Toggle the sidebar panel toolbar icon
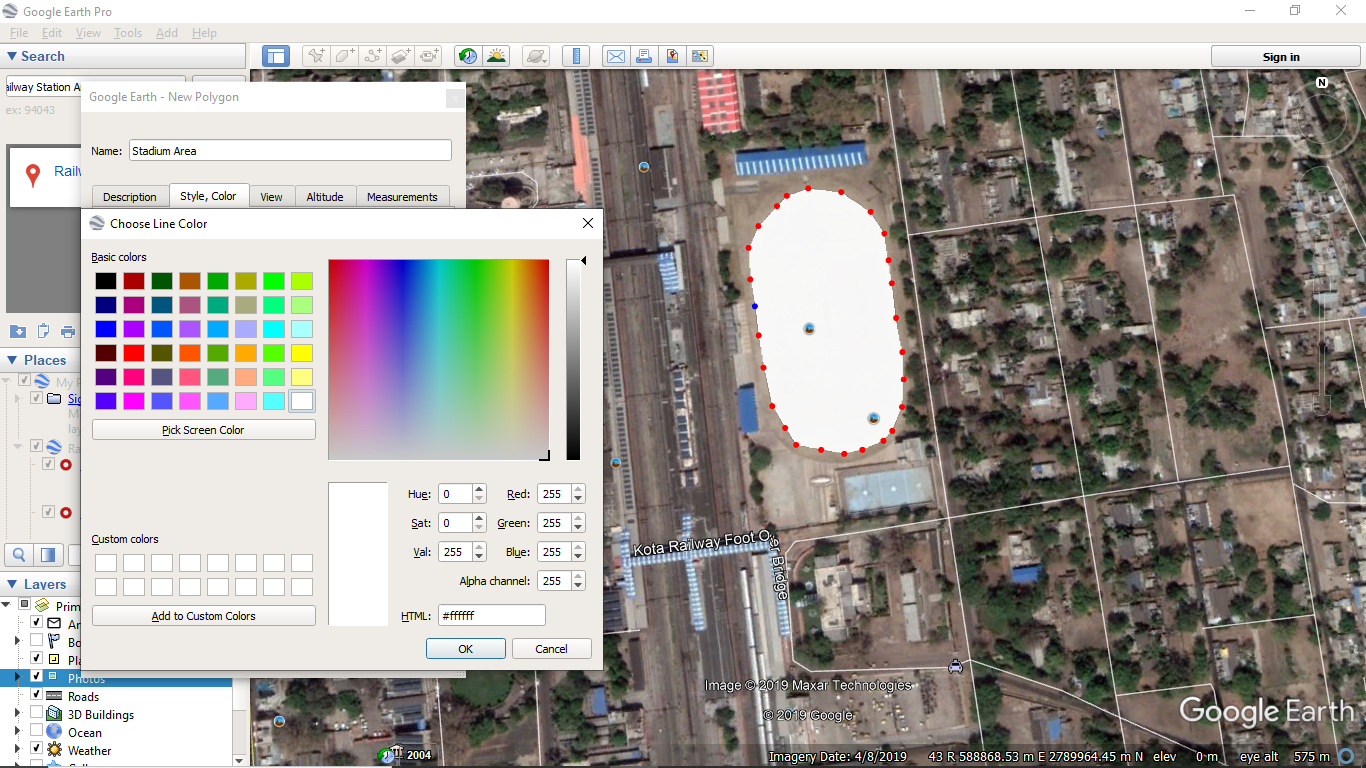The image size is (1366, 768). 276,56
